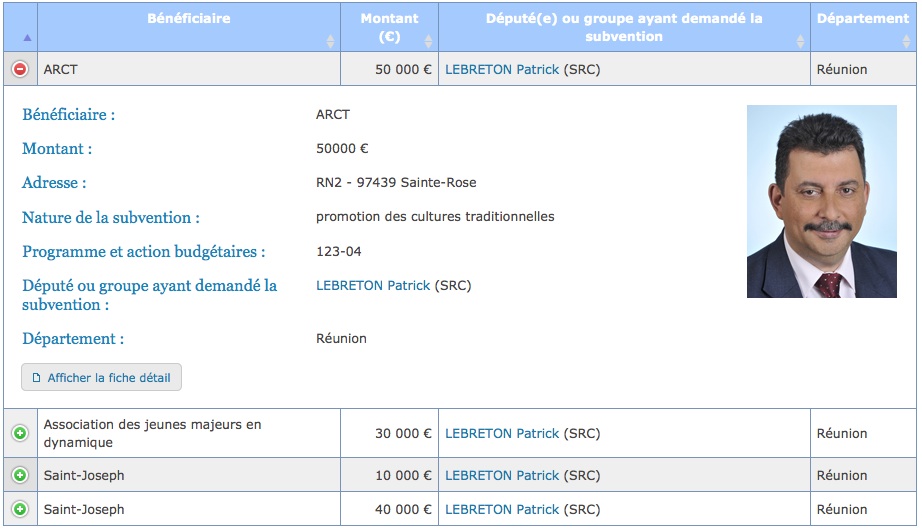Sort using the first column's up arrow
Viewport: 922px width, 532px height.
click(27, 38)
